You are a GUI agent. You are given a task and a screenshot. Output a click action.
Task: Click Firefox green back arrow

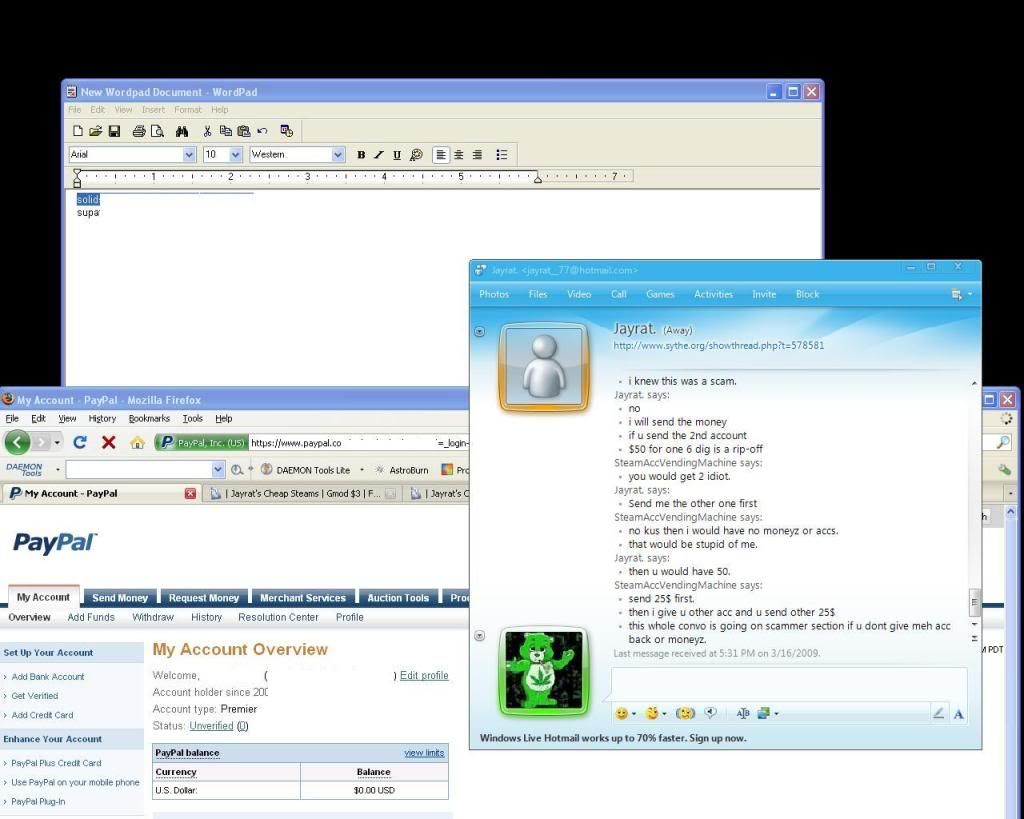(17, 443)
